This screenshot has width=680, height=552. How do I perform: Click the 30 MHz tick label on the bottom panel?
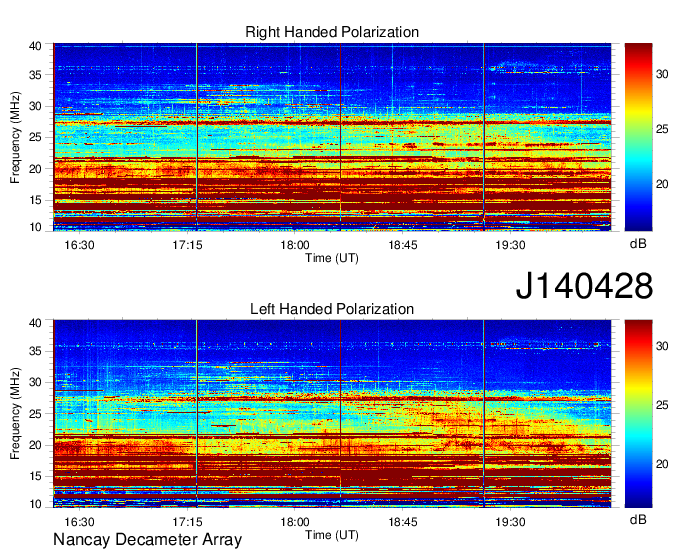pyautogui.click(x=35, y=382)
